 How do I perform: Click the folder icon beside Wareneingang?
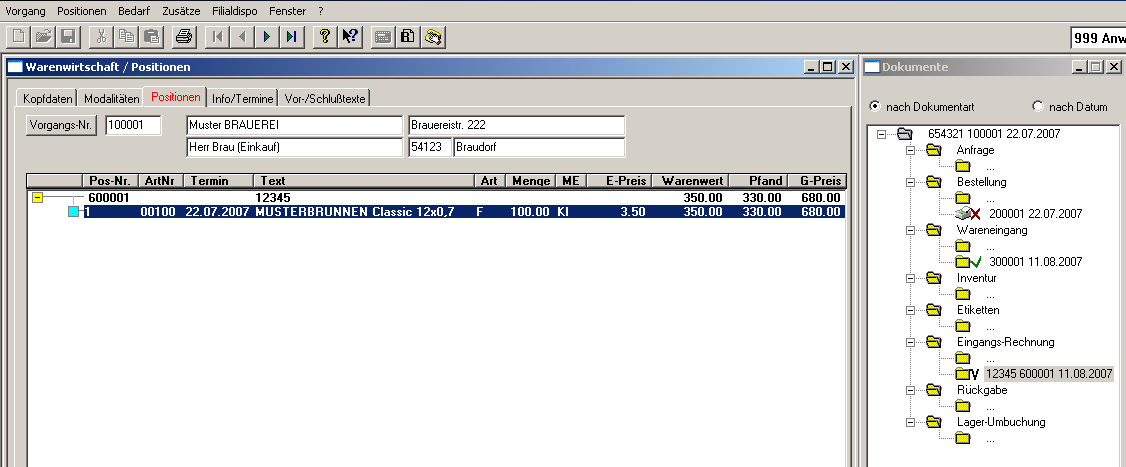[934, 230]
